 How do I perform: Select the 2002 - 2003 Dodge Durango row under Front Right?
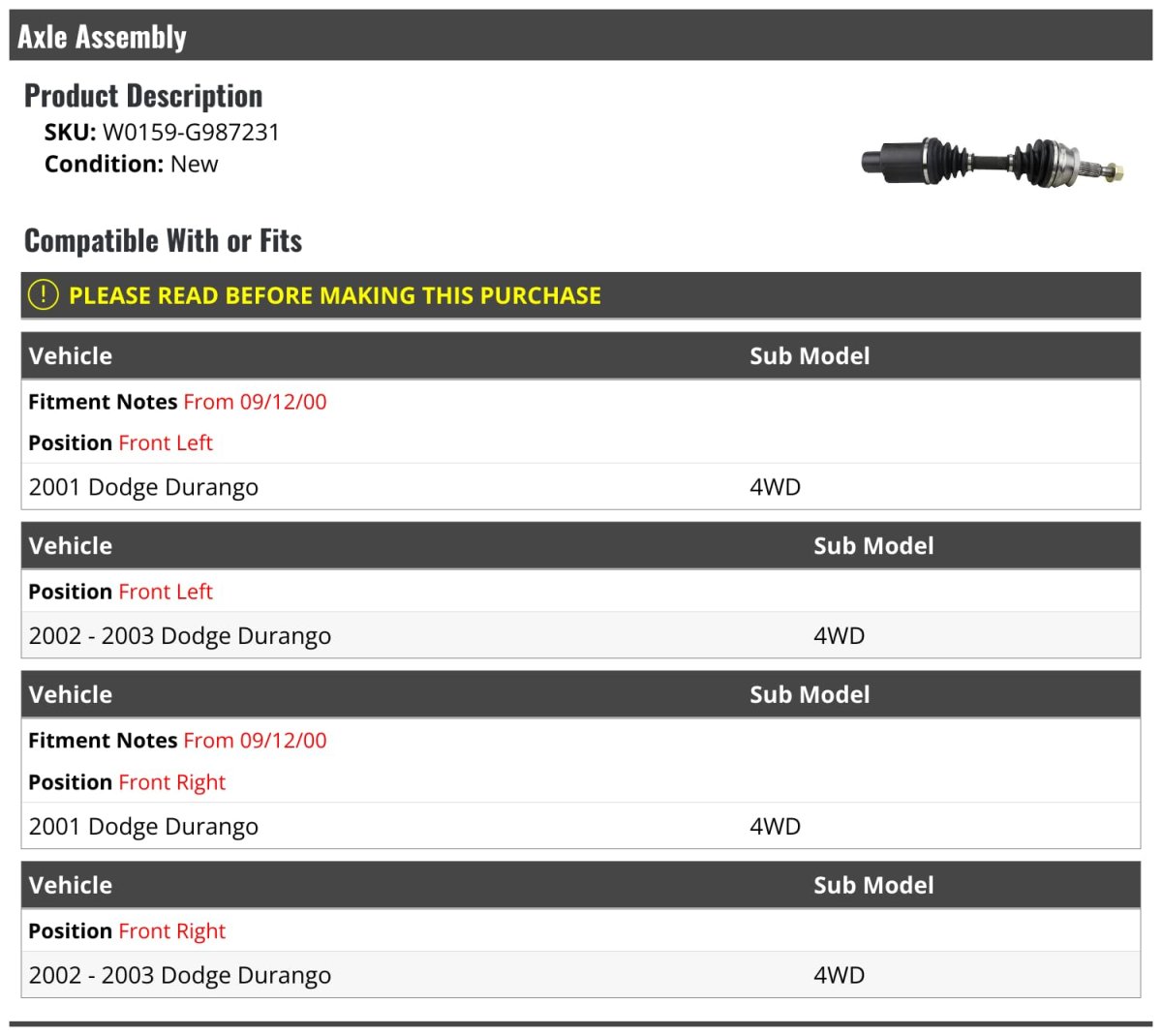(180, 976)
